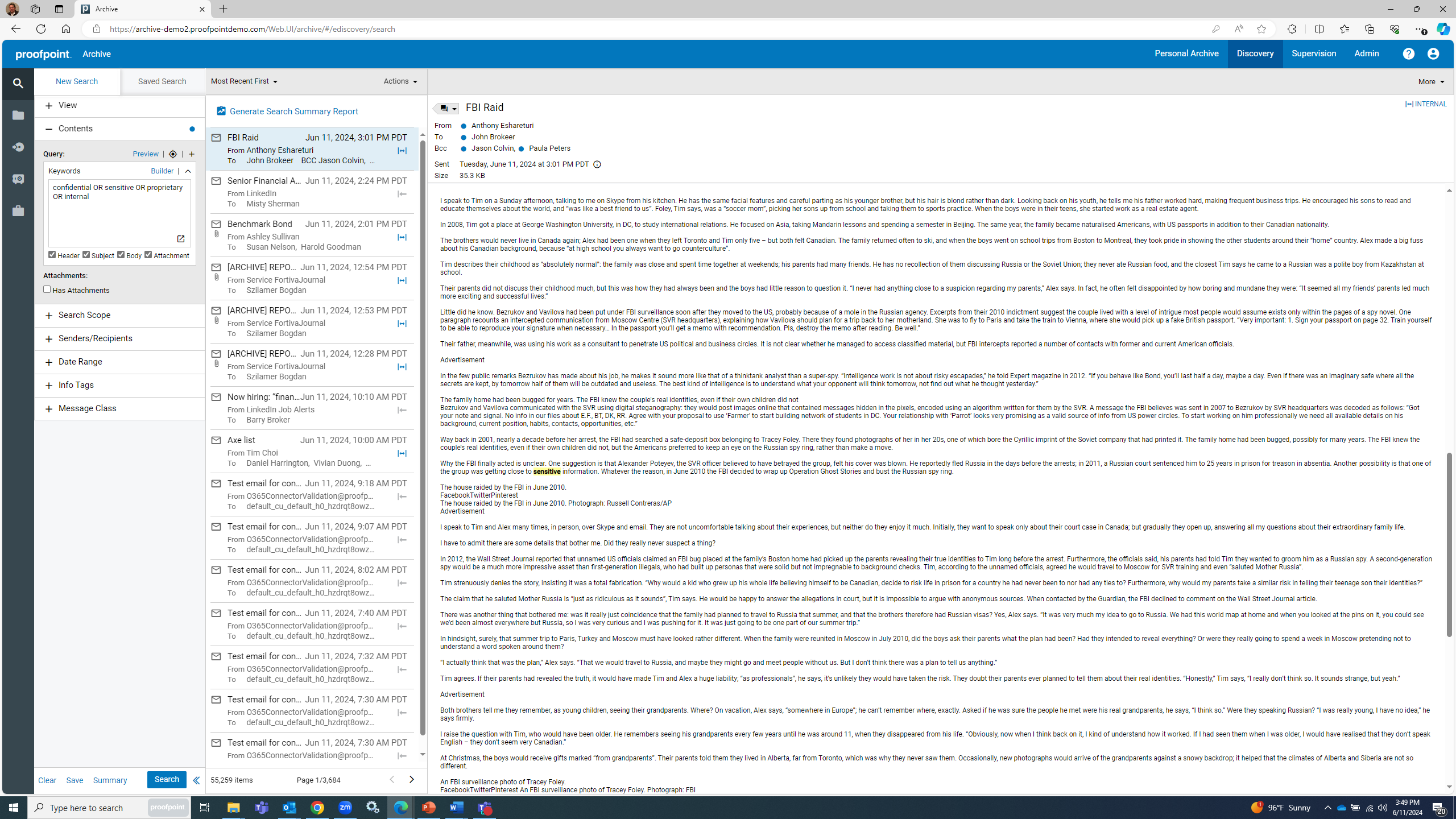
Task: Open the Actions dropdown
Action: (400, 81)
